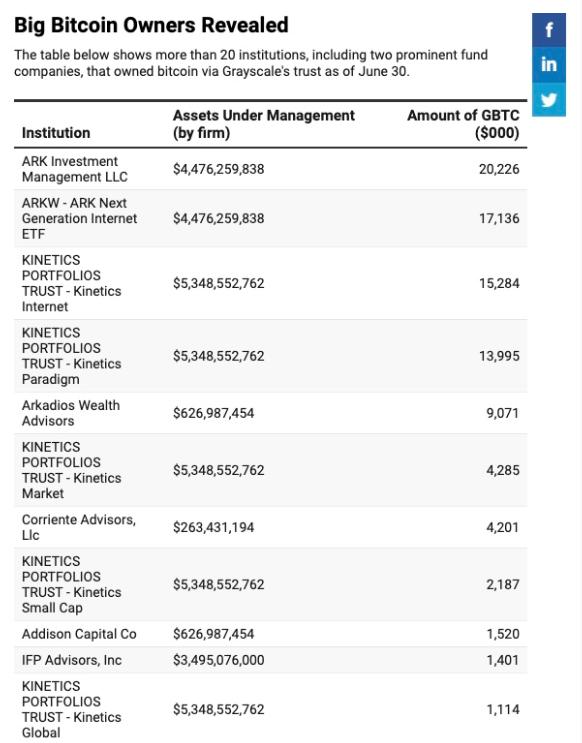Viewport: 582px width, 743px height.
Task: Click the 20,226 GBTC amount cell
Action: tap(499, 169)
